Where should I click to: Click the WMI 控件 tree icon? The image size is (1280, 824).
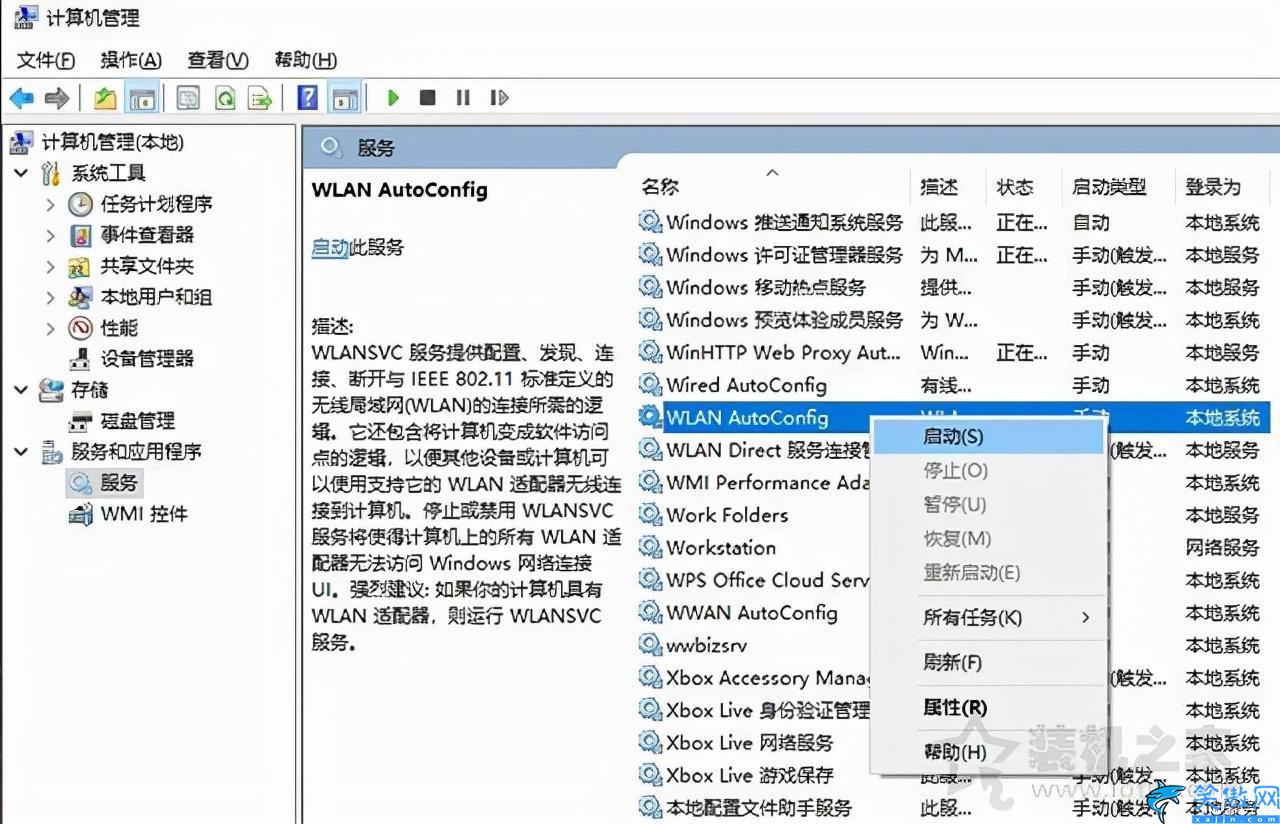pos(81,514)
